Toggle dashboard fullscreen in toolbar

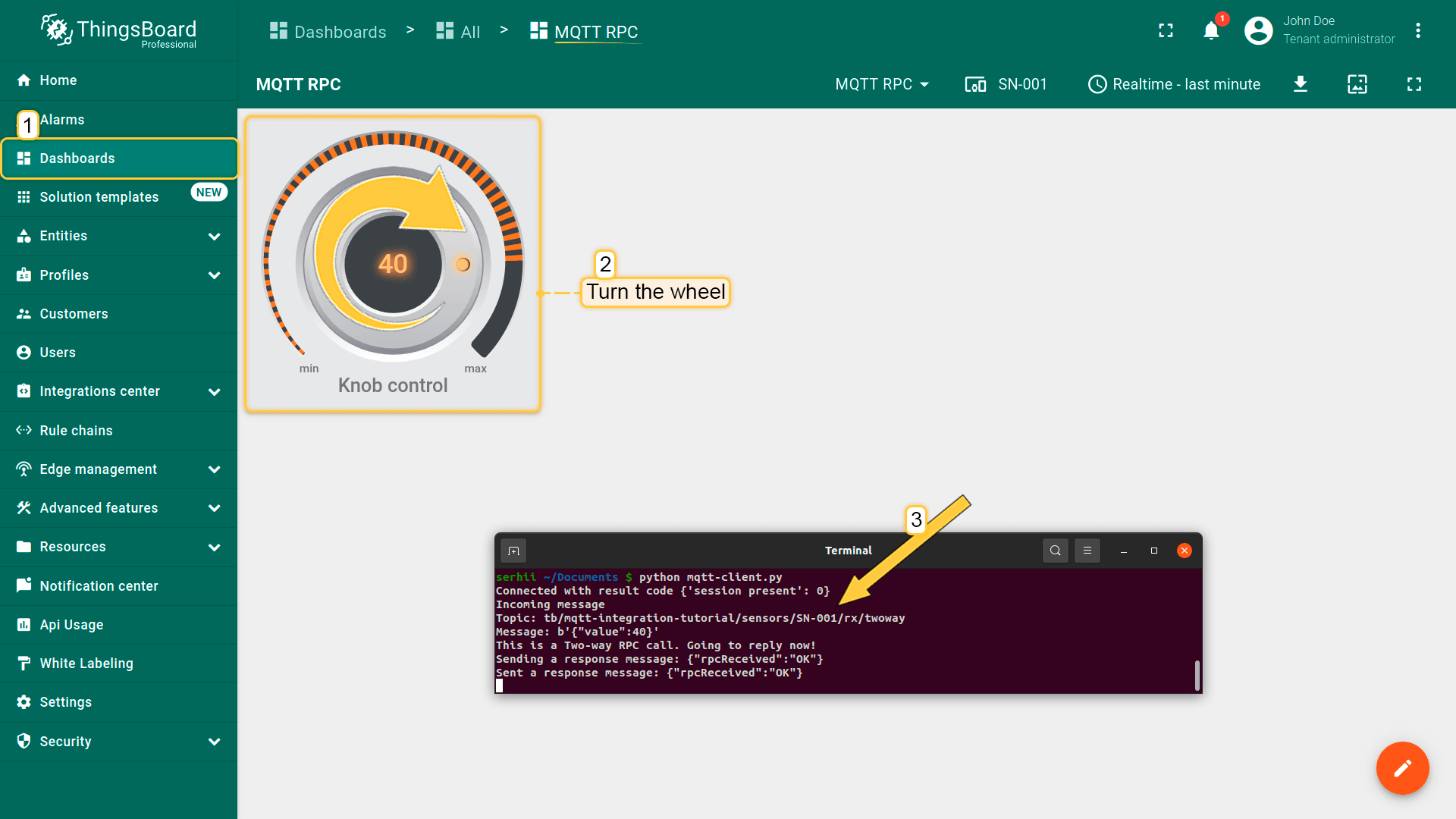click(1414, 84)
